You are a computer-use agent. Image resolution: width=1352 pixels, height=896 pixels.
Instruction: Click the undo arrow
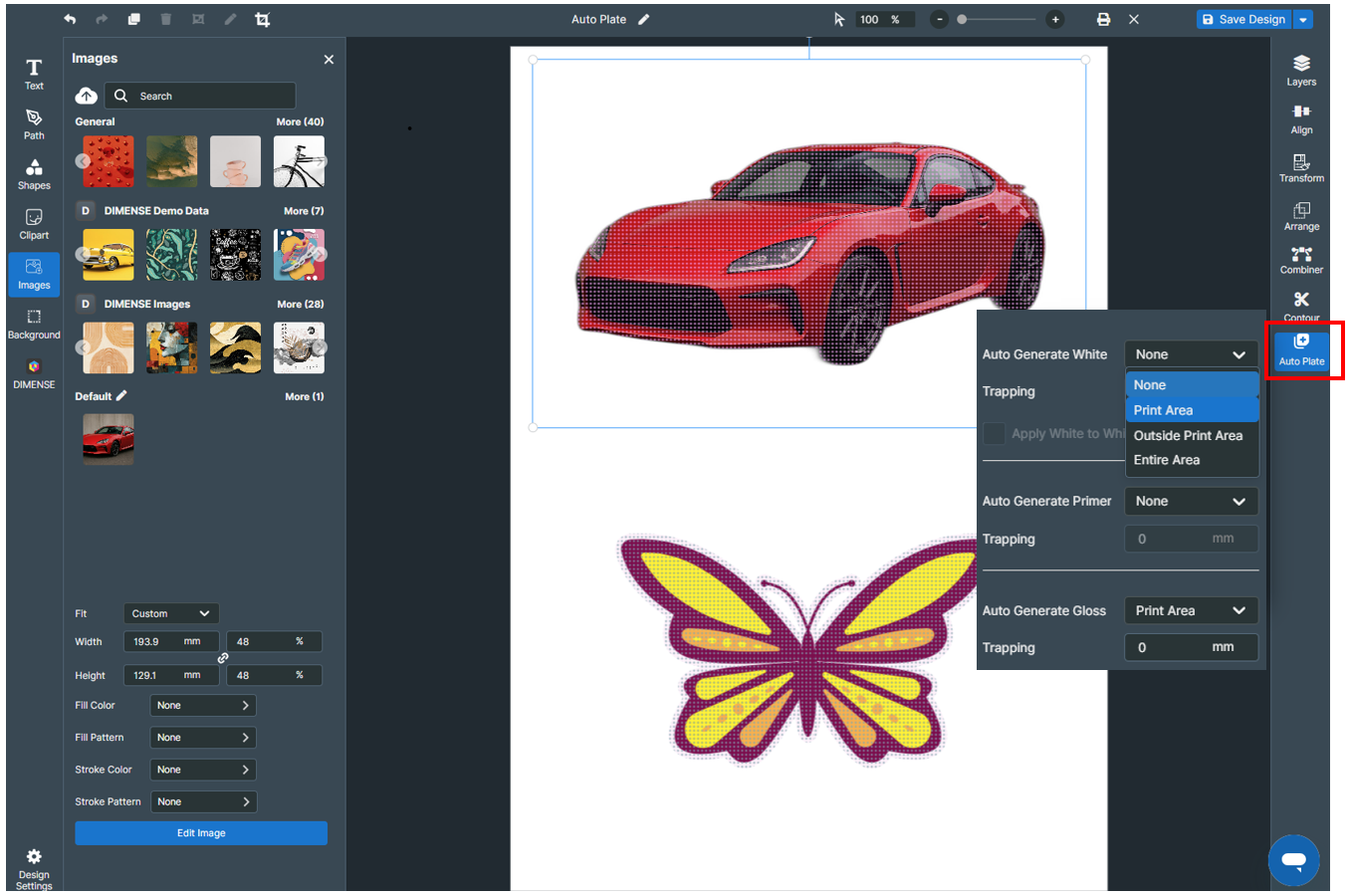(70, 20)
